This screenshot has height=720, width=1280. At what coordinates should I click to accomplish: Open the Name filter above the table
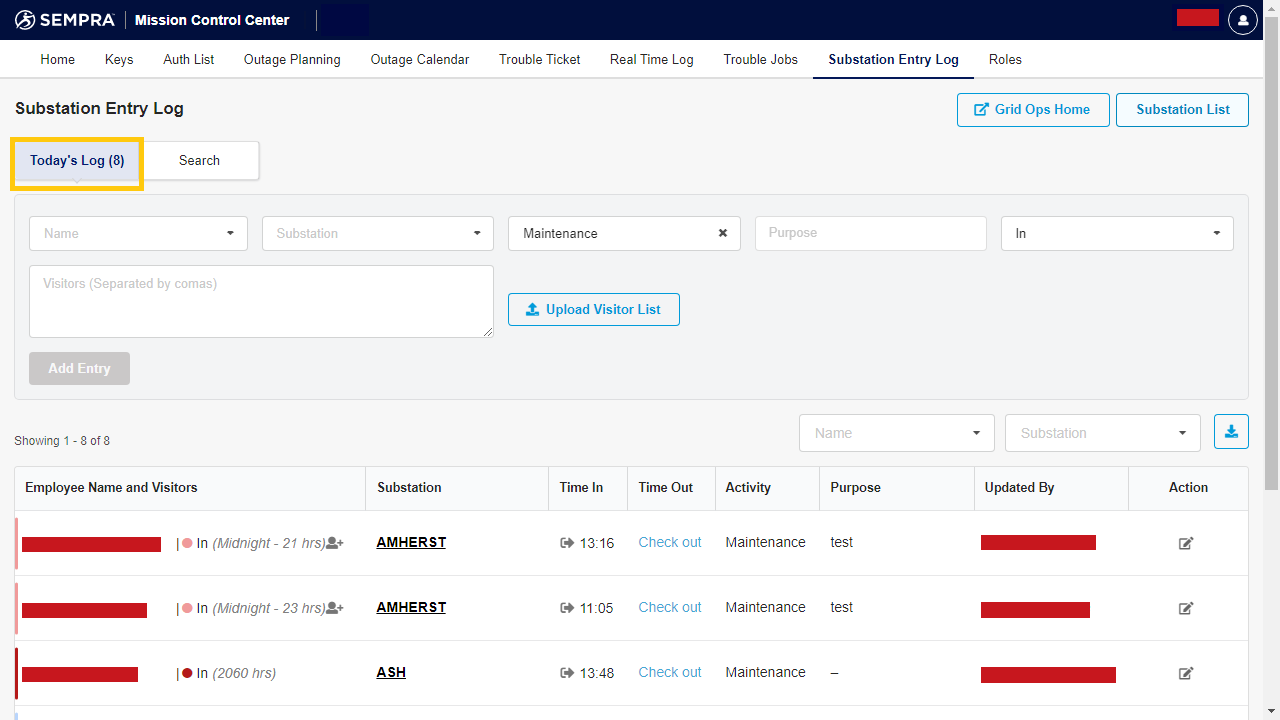[896, 433]
